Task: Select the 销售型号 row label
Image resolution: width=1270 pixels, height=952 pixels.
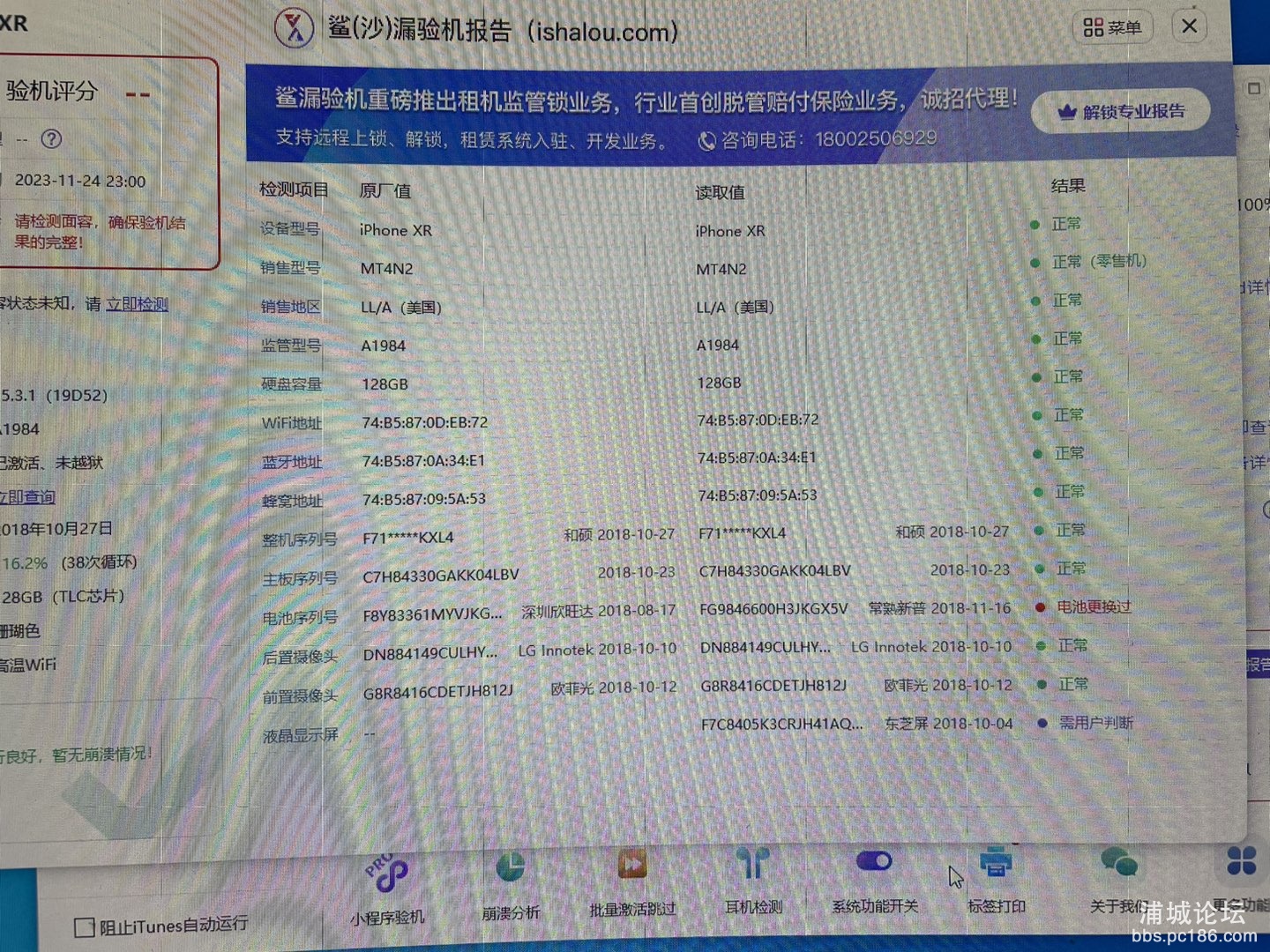Action: tap(290, 268)
